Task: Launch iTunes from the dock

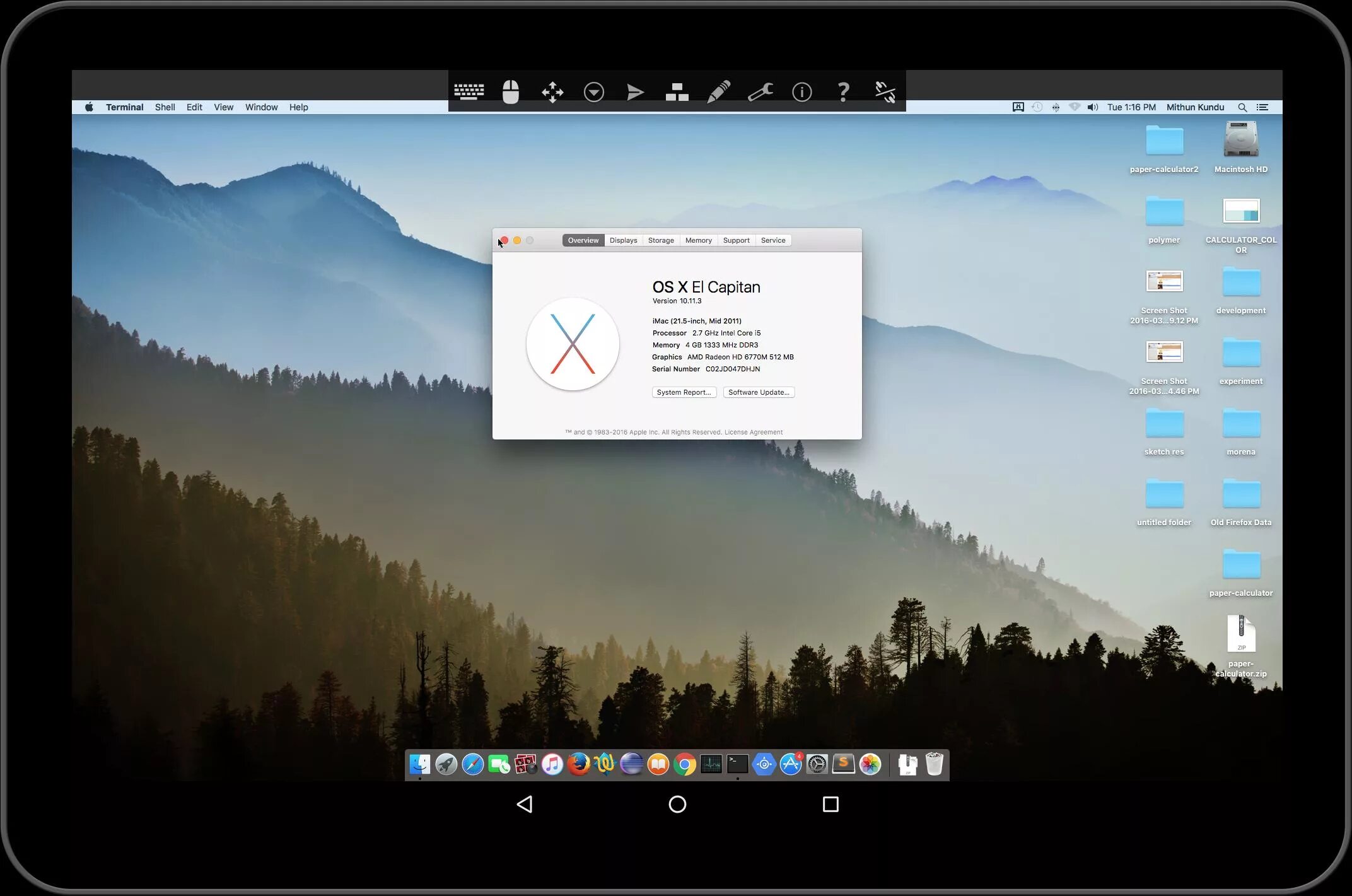Action: [x=552, y=764]
